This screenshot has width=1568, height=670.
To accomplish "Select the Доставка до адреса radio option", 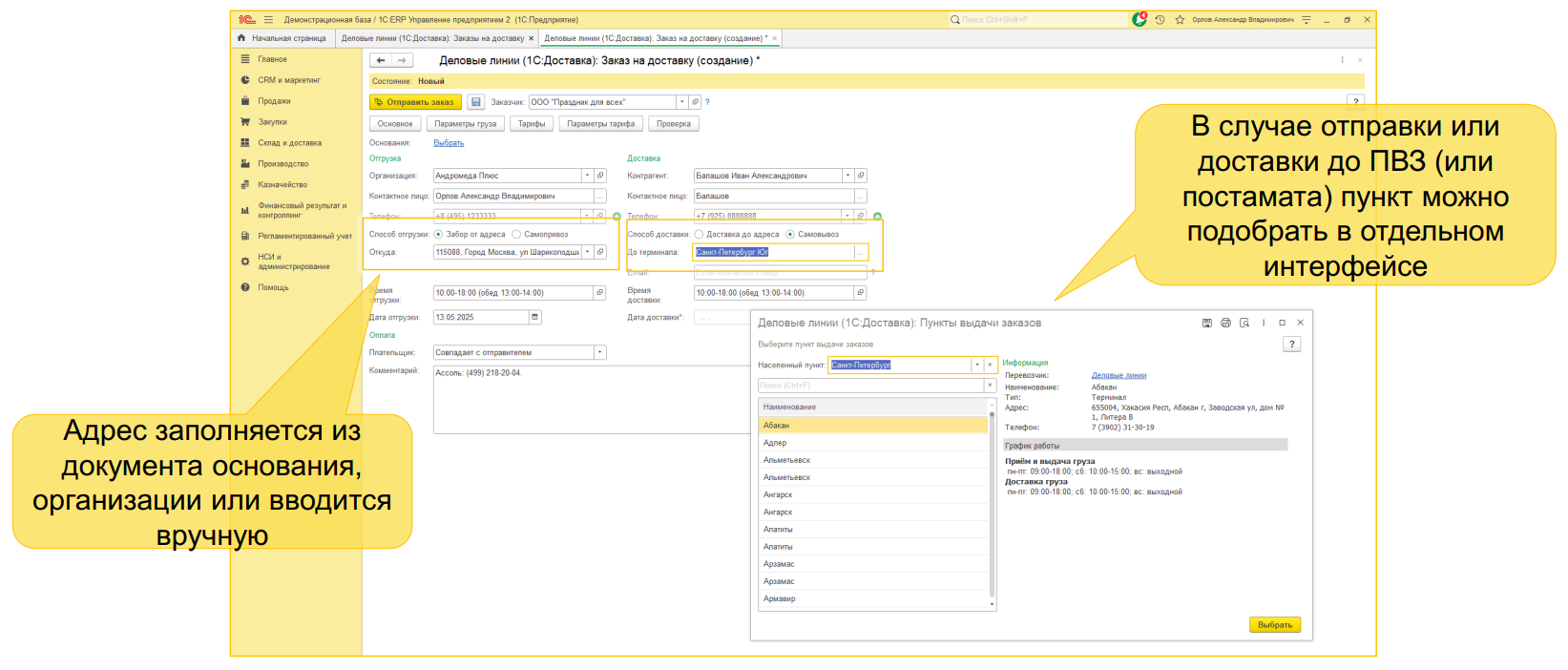I will pyautogui.click(x=699, y=234).
